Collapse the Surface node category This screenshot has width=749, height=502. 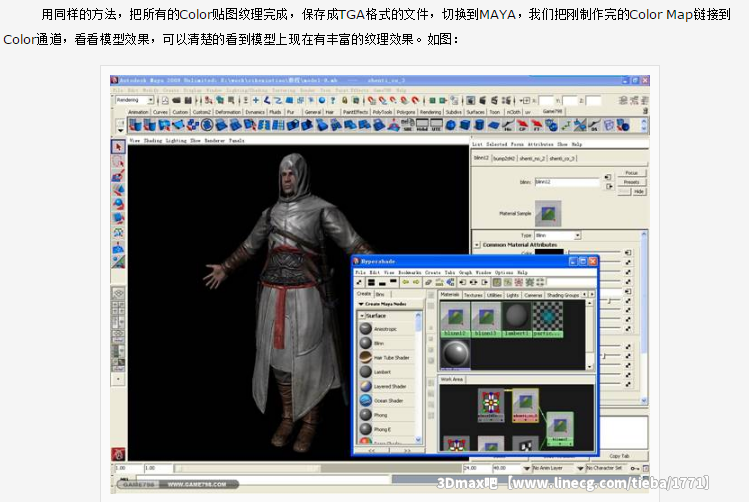point(362,316)
